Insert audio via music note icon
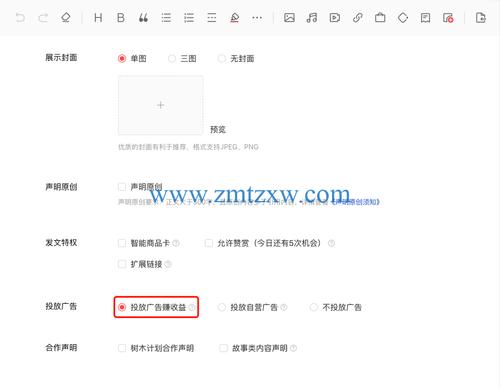This screenshot has height=389, width=500. click(x=312, y=17)
